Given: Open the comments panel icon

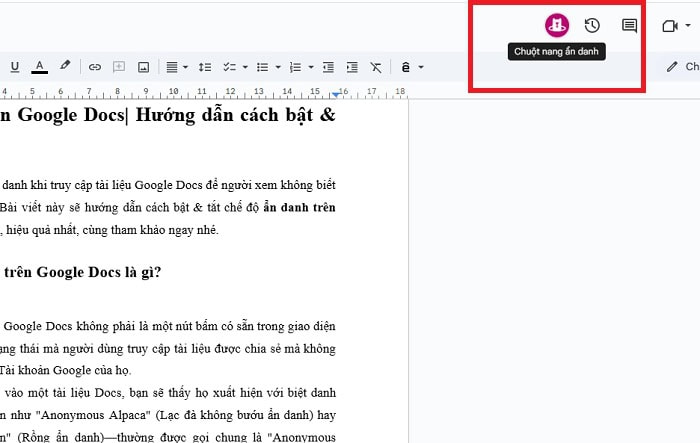Looking at the screenshot, I should click(x=629, y=26).
